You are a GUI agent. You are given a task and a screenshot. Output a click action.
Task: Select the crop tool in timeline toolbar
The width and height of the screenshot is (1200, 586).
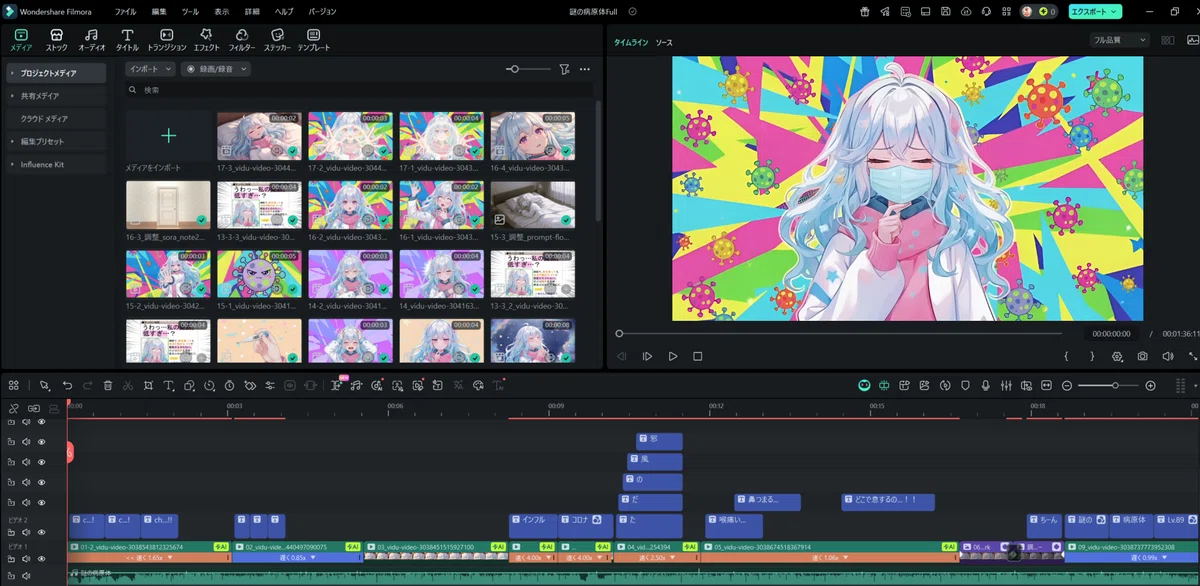148,385
